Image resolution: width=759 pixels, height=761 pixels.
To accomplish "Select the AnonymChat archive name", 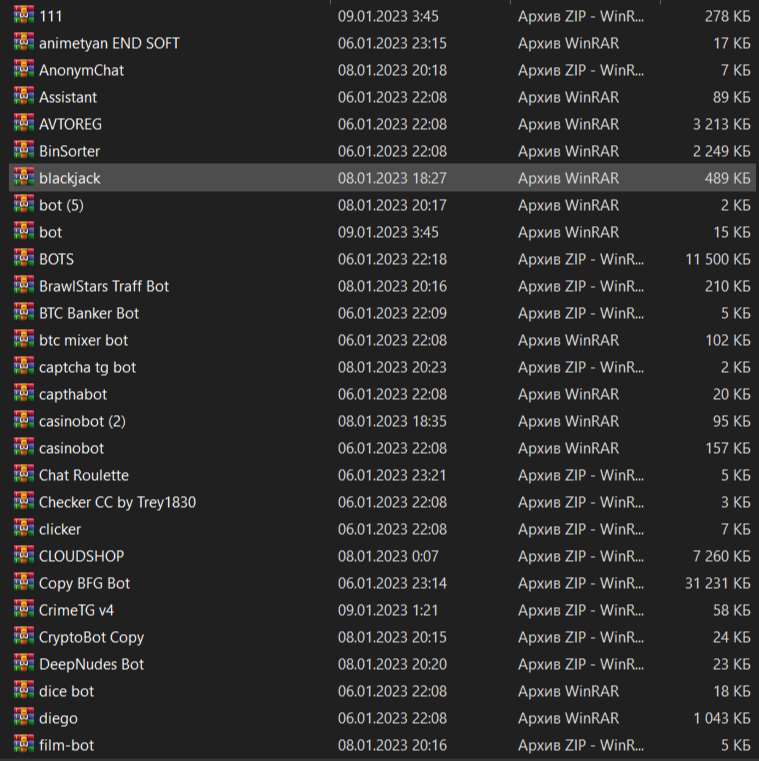I will point(81,70).
